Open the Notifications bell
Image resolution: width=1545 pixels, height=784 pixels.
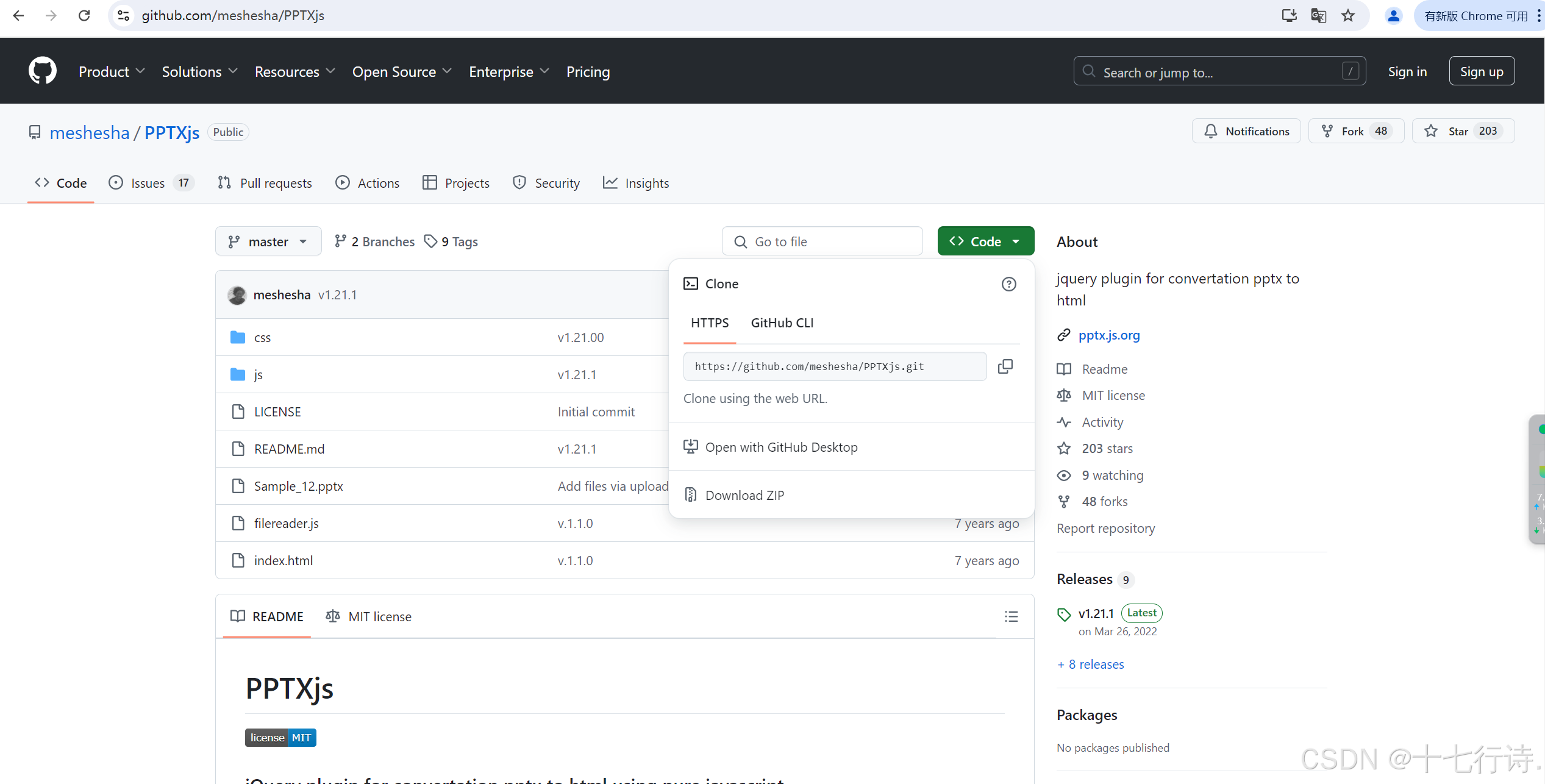(x=1246, y=130)
